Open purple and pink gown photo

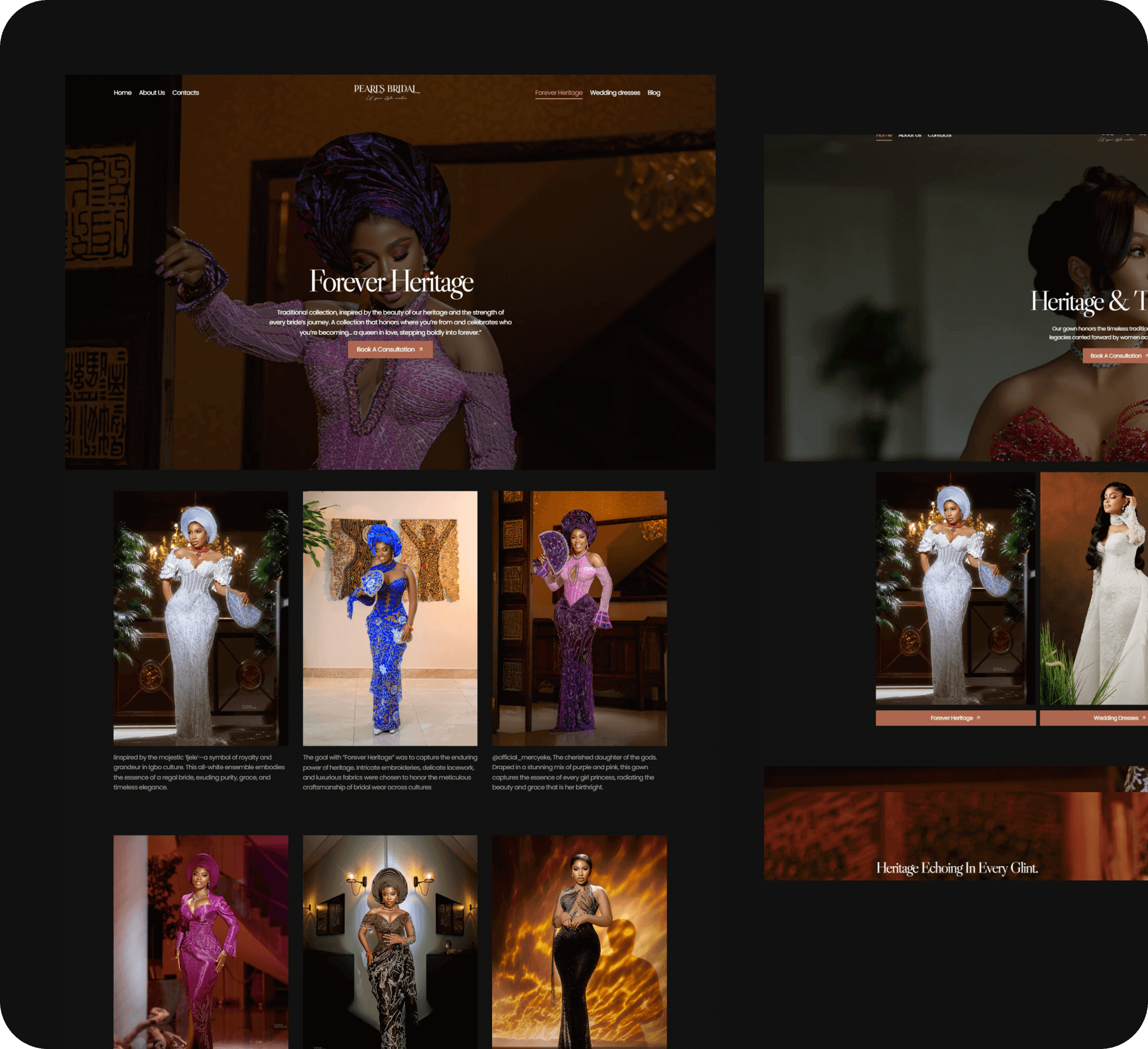pyautogui.click(x=579, y=618)
